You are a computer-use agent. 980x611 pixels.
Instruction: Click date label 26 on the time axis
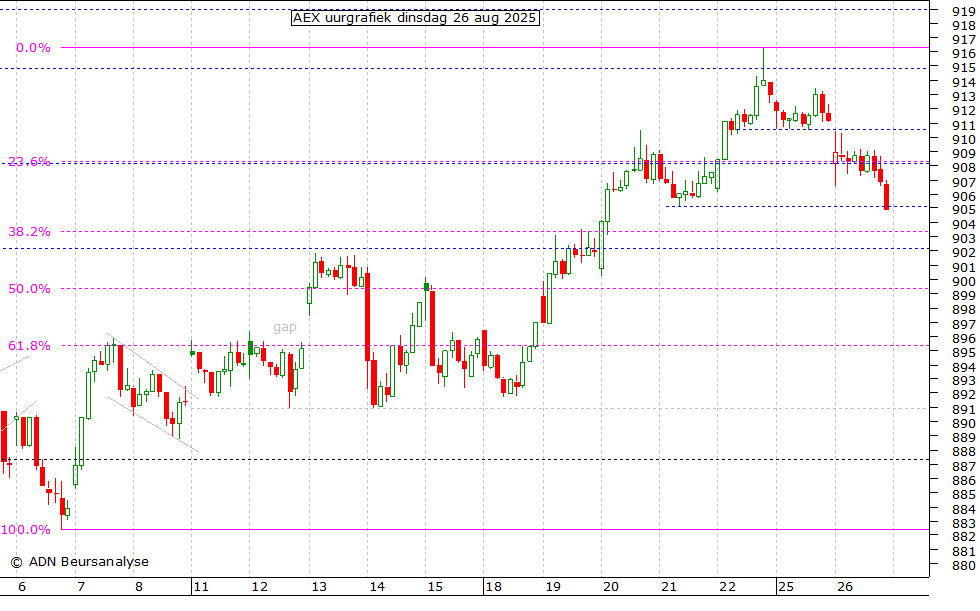845,587
